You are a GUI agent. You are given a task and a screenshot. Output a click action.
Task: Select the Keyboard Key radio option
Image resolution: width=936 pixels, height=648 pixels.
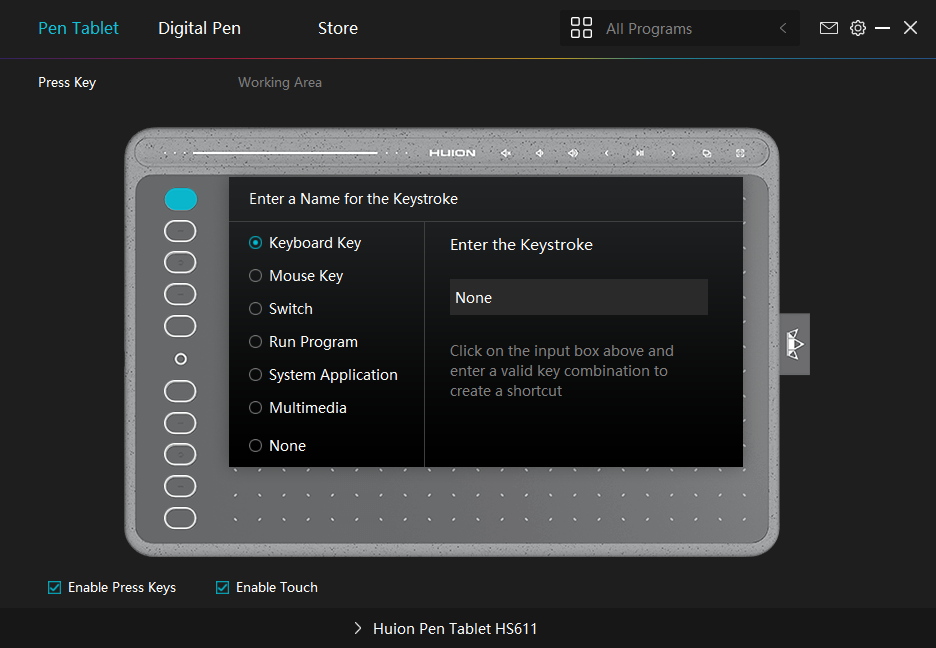pyautogui.click(x=305, y=243)
